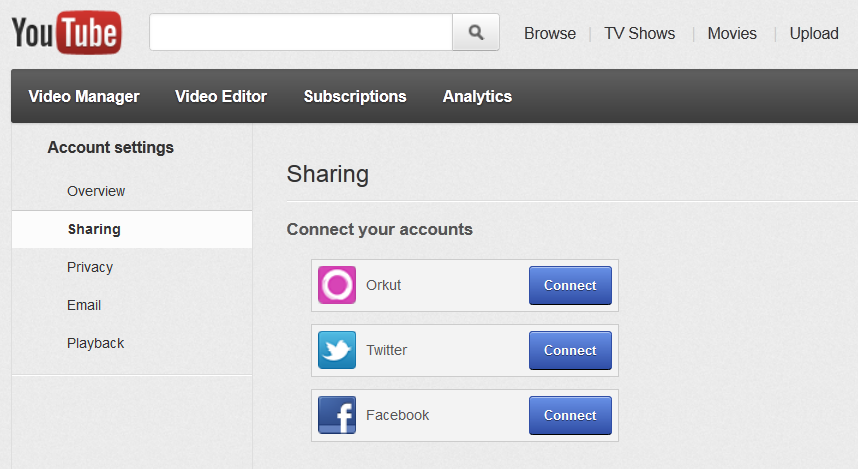Screen dimensions: 860x472
Task: Open the Movies link
Action: tap(732, 34)
